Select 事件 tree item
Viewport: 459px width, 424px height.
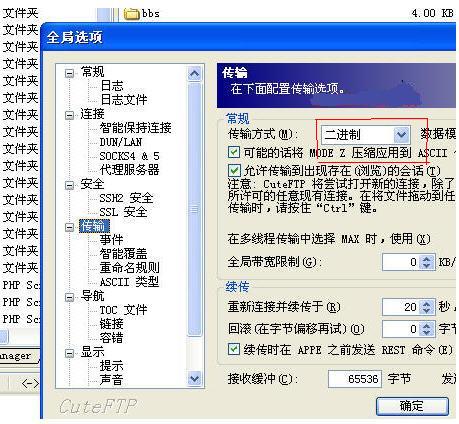click(x=112, y=239)
